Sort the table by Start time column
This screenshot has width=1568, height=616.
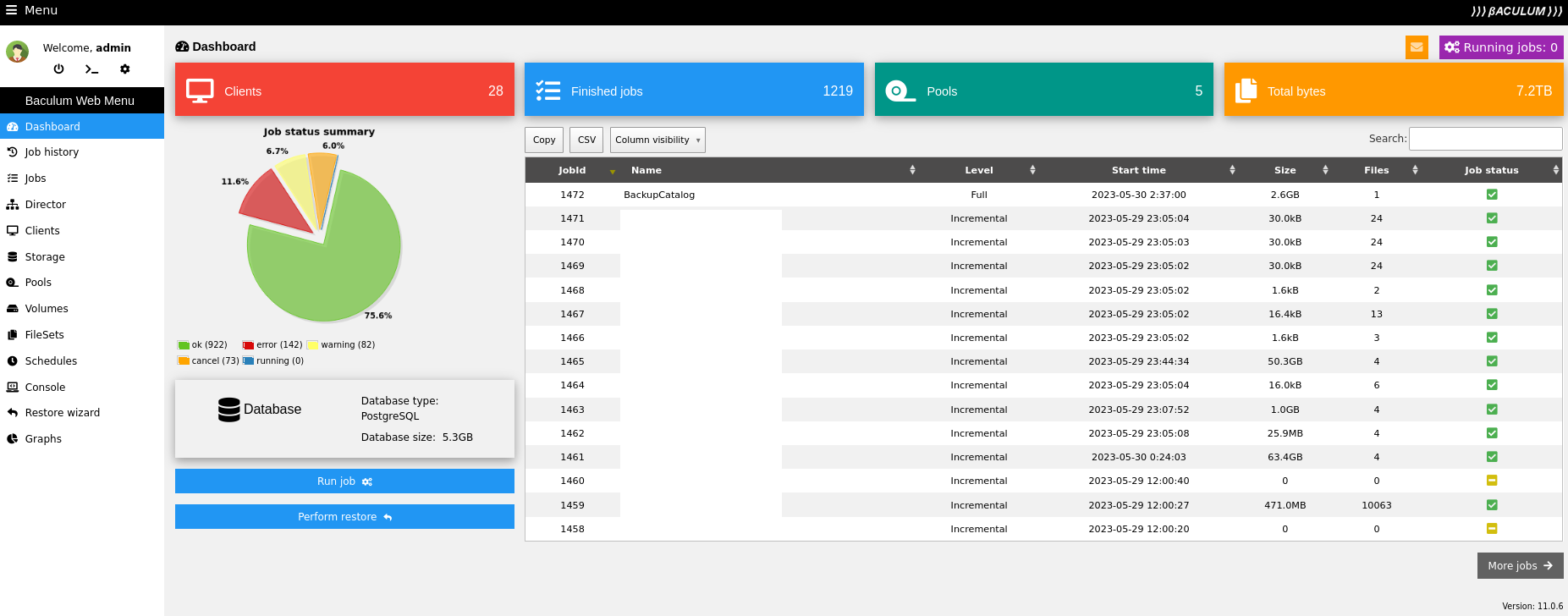point(1138,170)
